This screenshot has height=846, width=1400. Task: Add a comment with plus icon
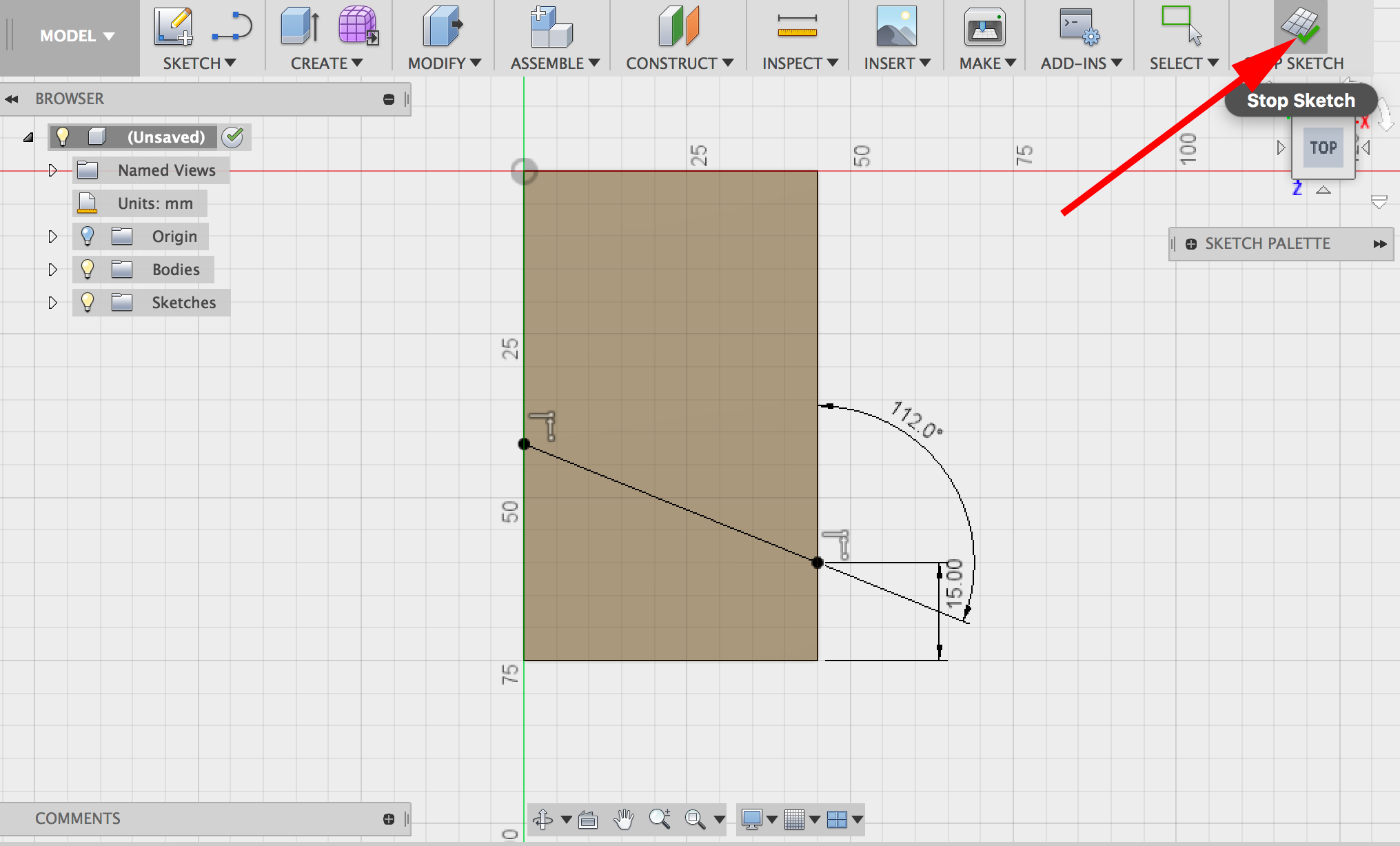(x=389, y=819)
